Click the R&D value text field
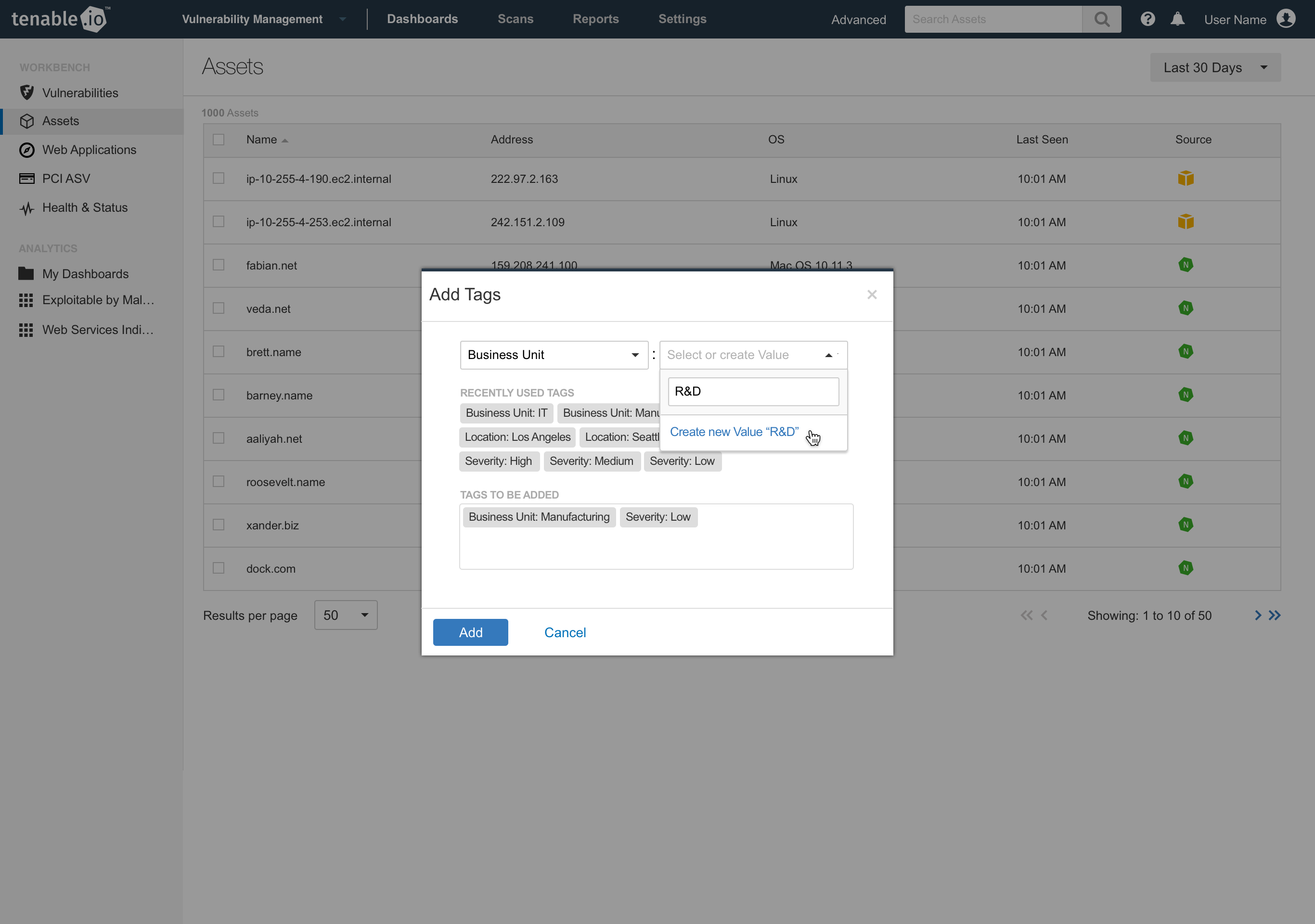The width and height of the screenshot is (1315, 924). [x=753, y=392]
